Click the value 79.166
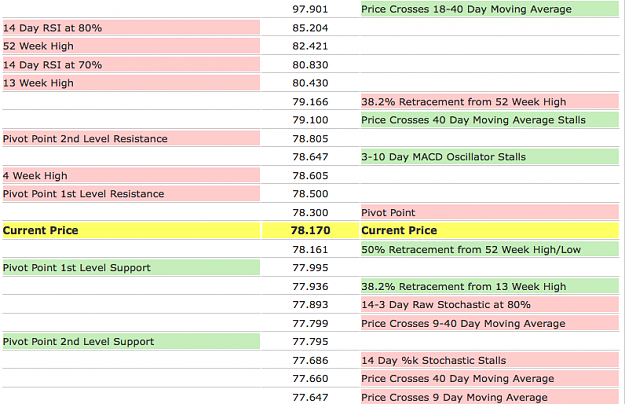Screen dimensions: 625x404 pyautogui.click(x=310, y=102)
